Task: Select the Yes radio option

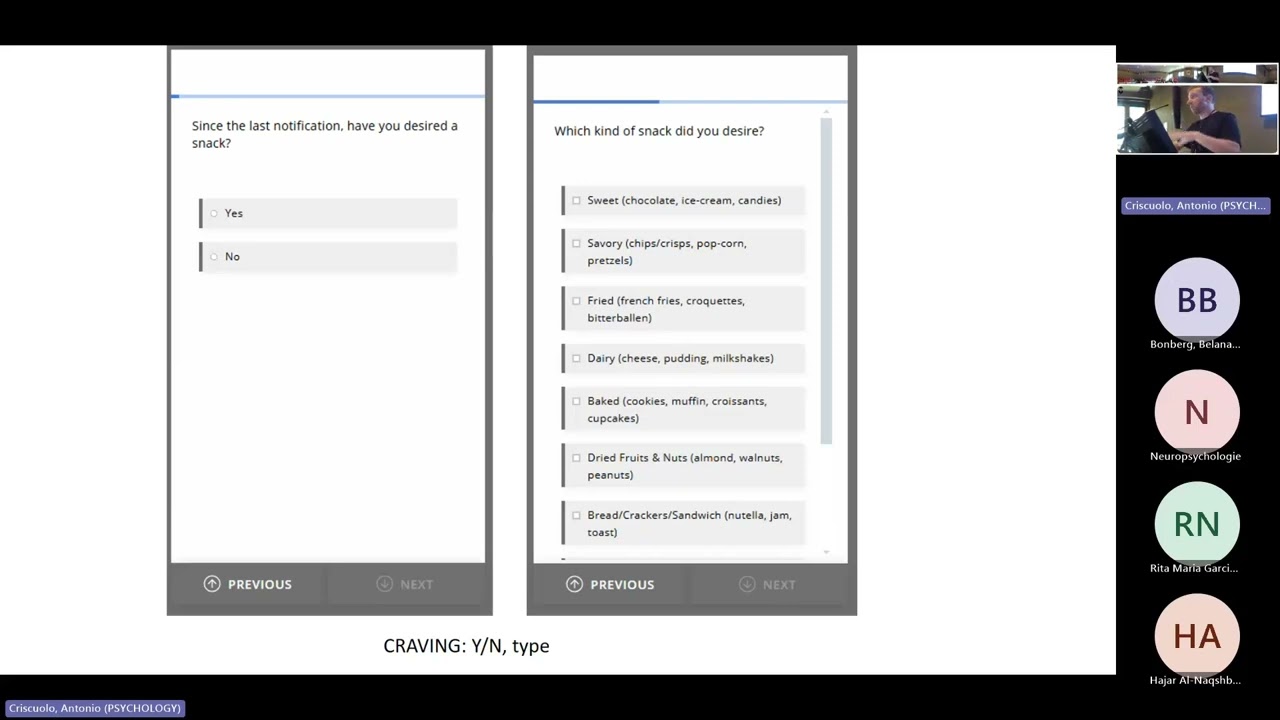Action: coord(328,213)
